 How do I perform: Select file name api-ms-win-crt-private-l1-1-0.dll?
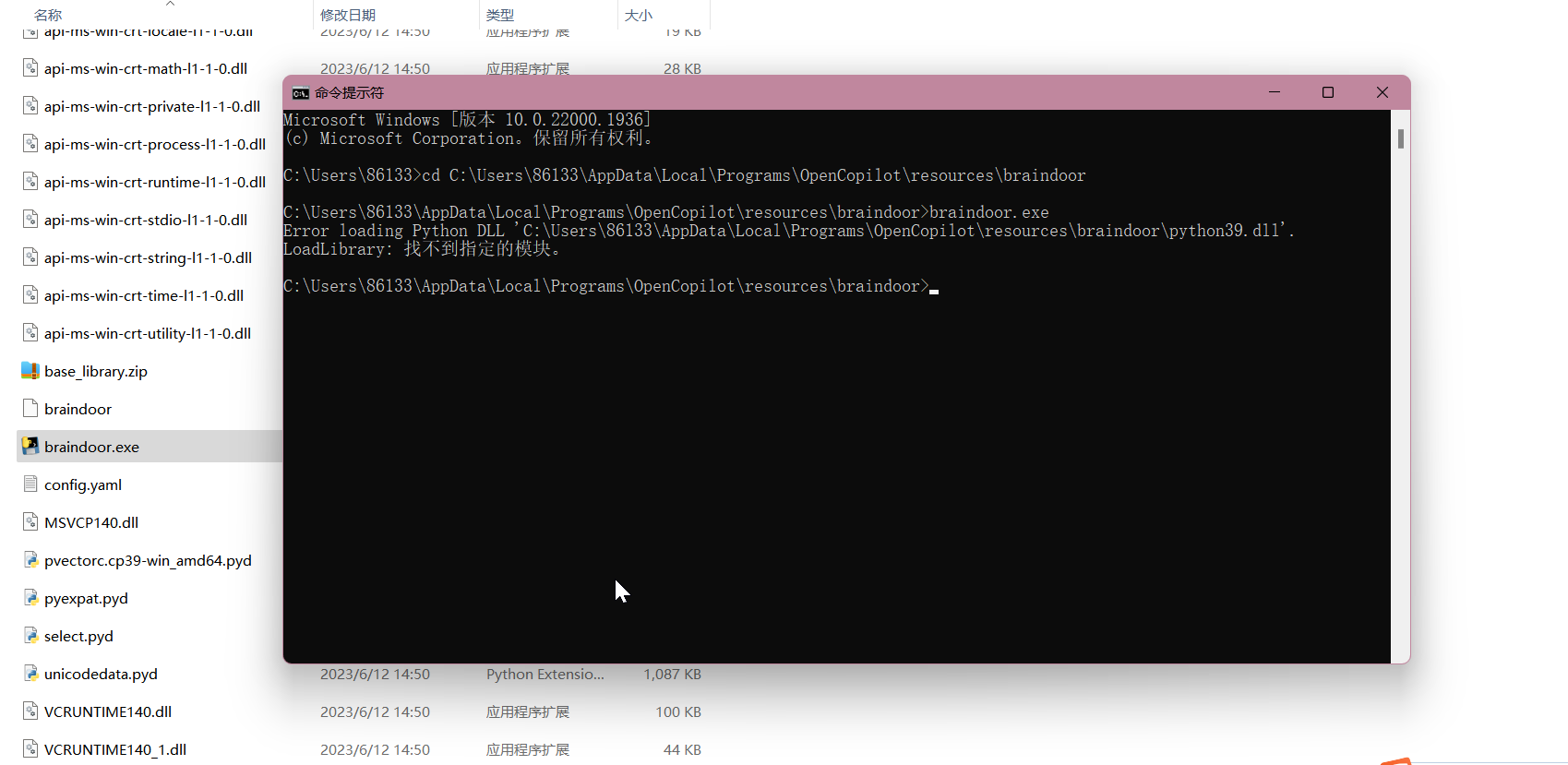(x=152, y=106)
